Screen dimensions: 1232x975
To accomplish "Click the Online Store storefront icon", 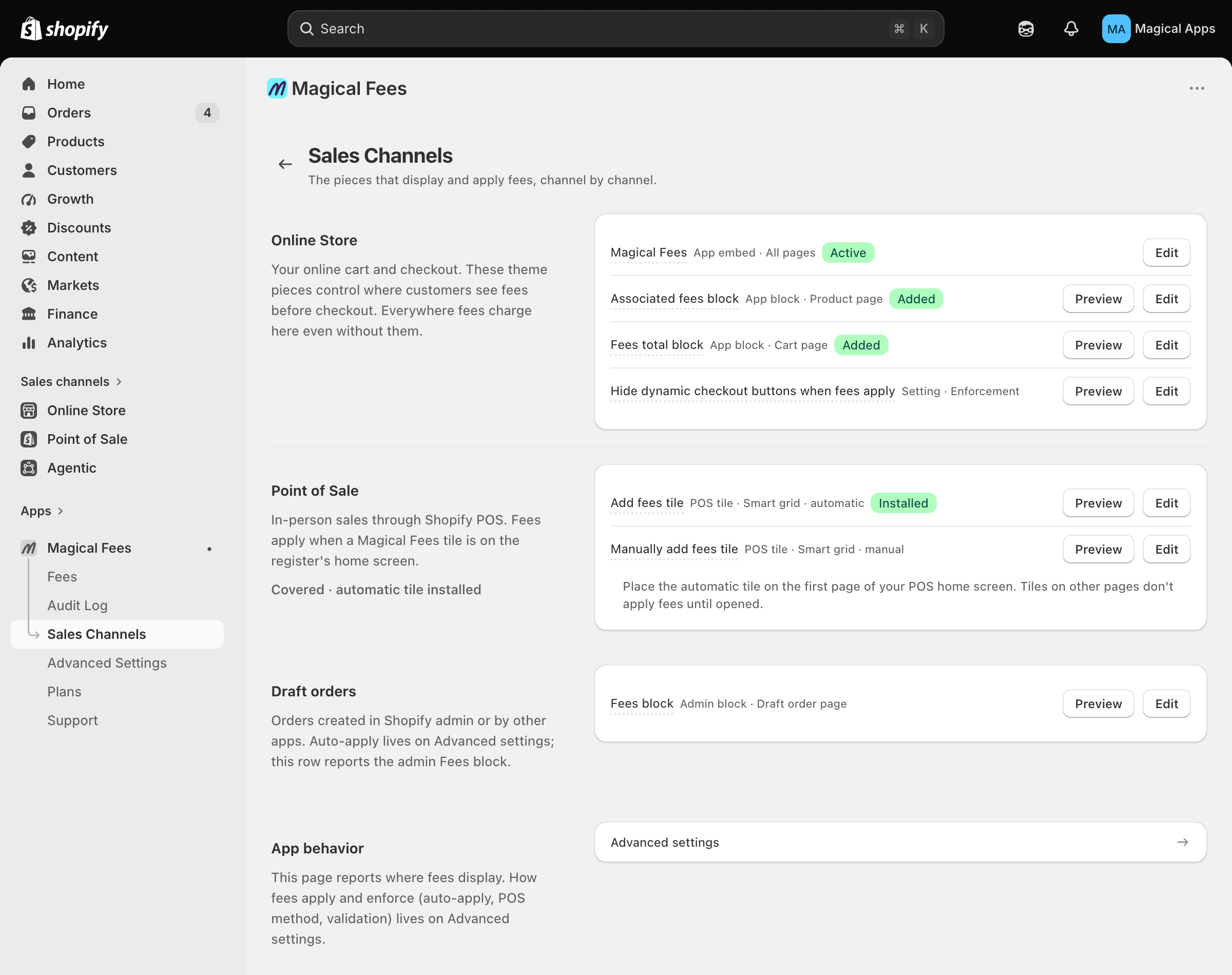I will click(x=29, y=411).
